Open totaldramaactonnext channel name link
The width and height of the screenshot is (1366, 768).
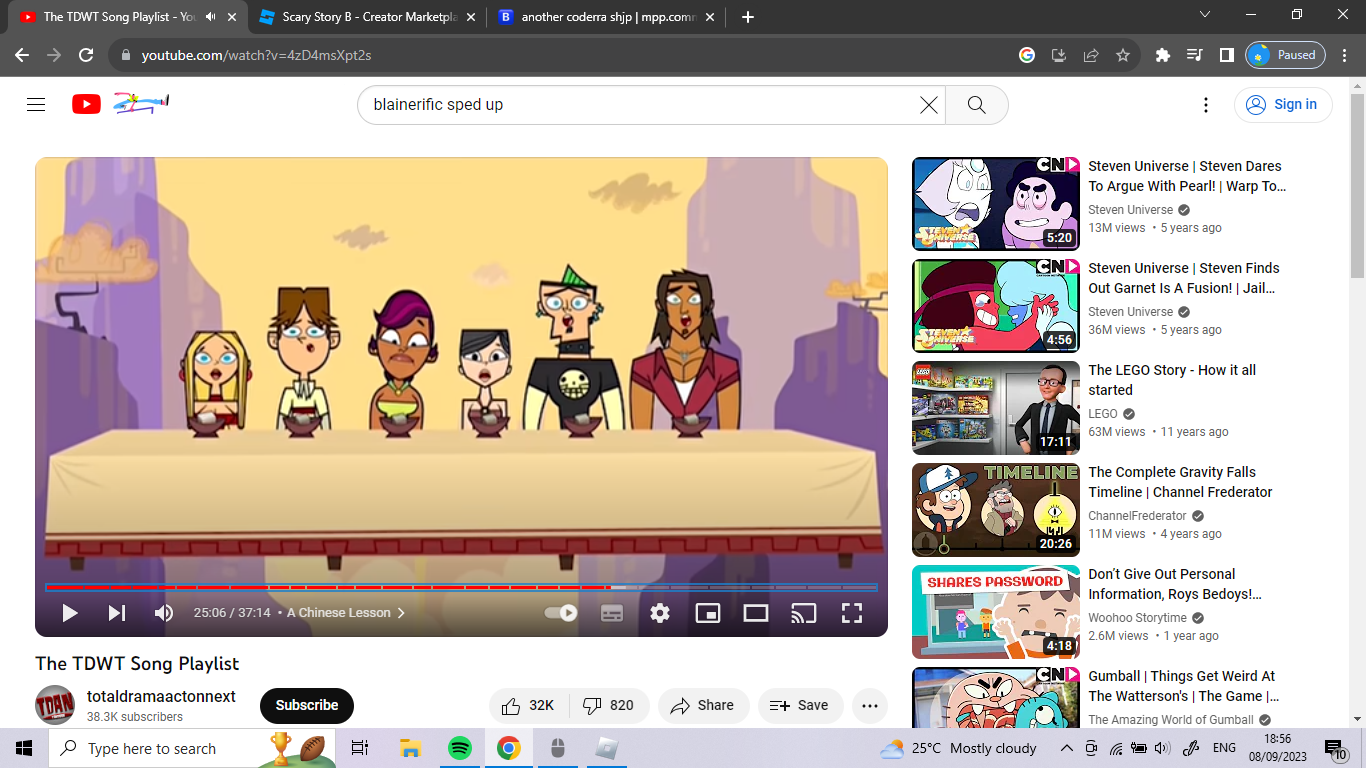tap(161, 697)
